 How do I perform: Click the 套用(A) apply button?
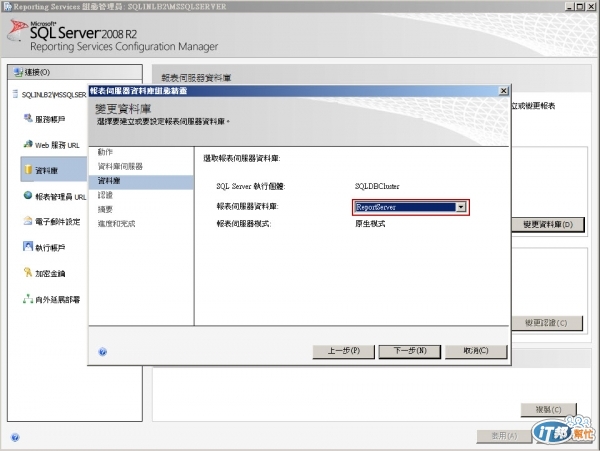(504, 436)
